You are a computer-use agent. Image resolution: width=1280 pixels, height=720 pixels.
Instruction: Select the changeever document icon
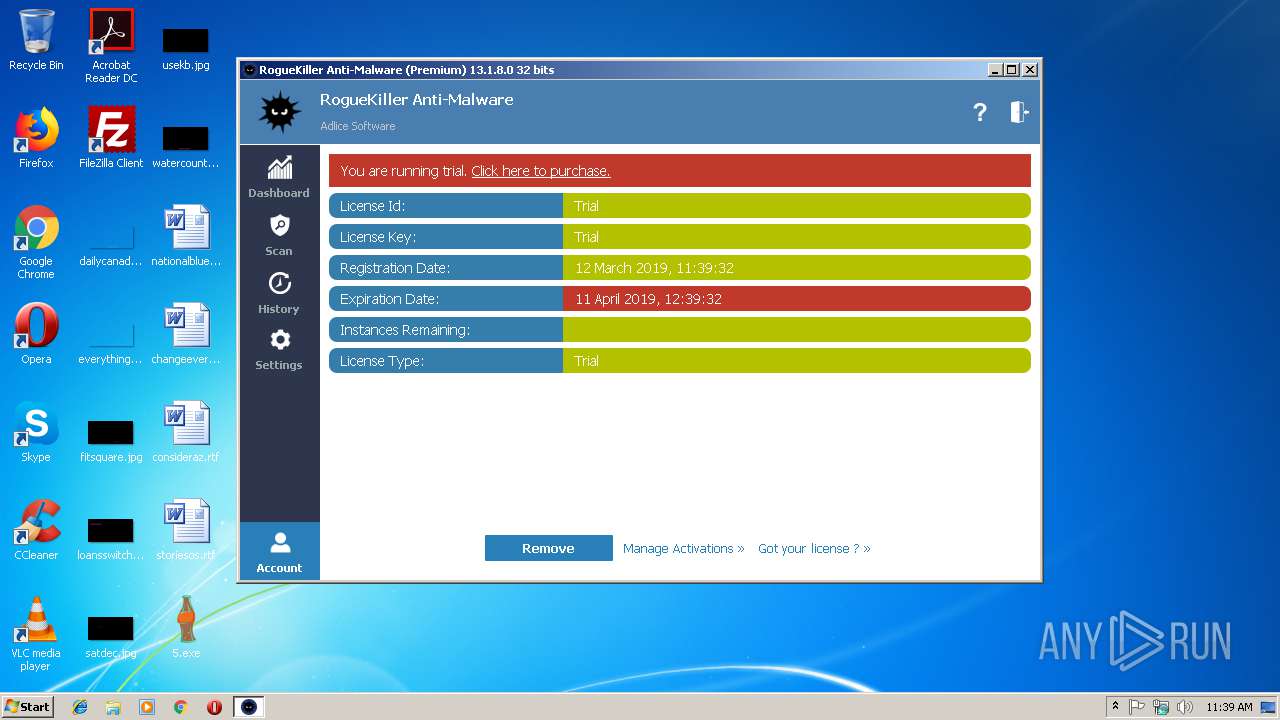186,333
